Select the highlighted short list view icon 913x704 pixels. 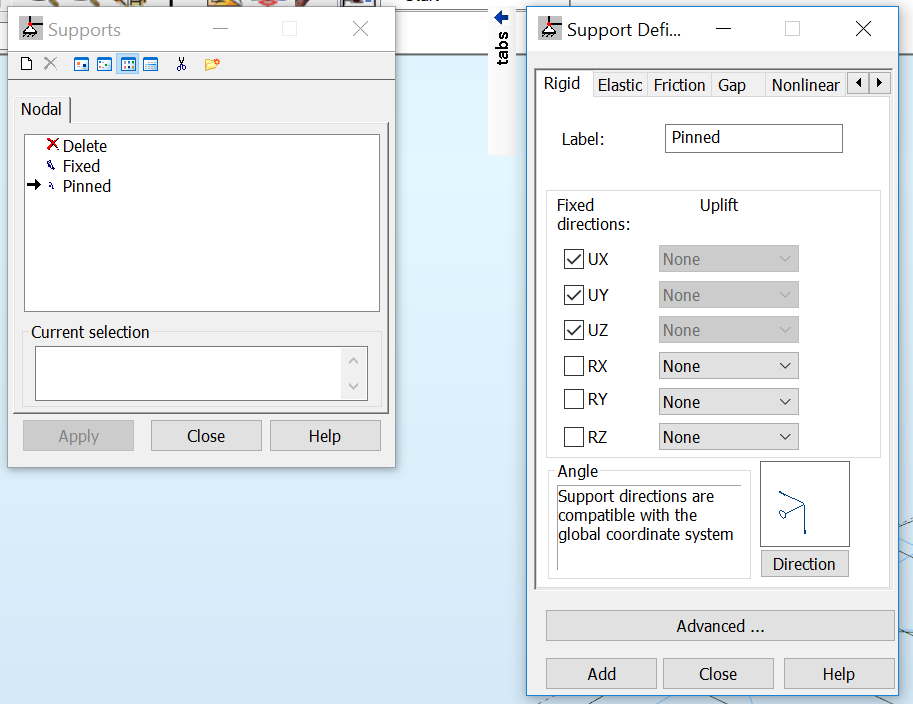[128, 64]
